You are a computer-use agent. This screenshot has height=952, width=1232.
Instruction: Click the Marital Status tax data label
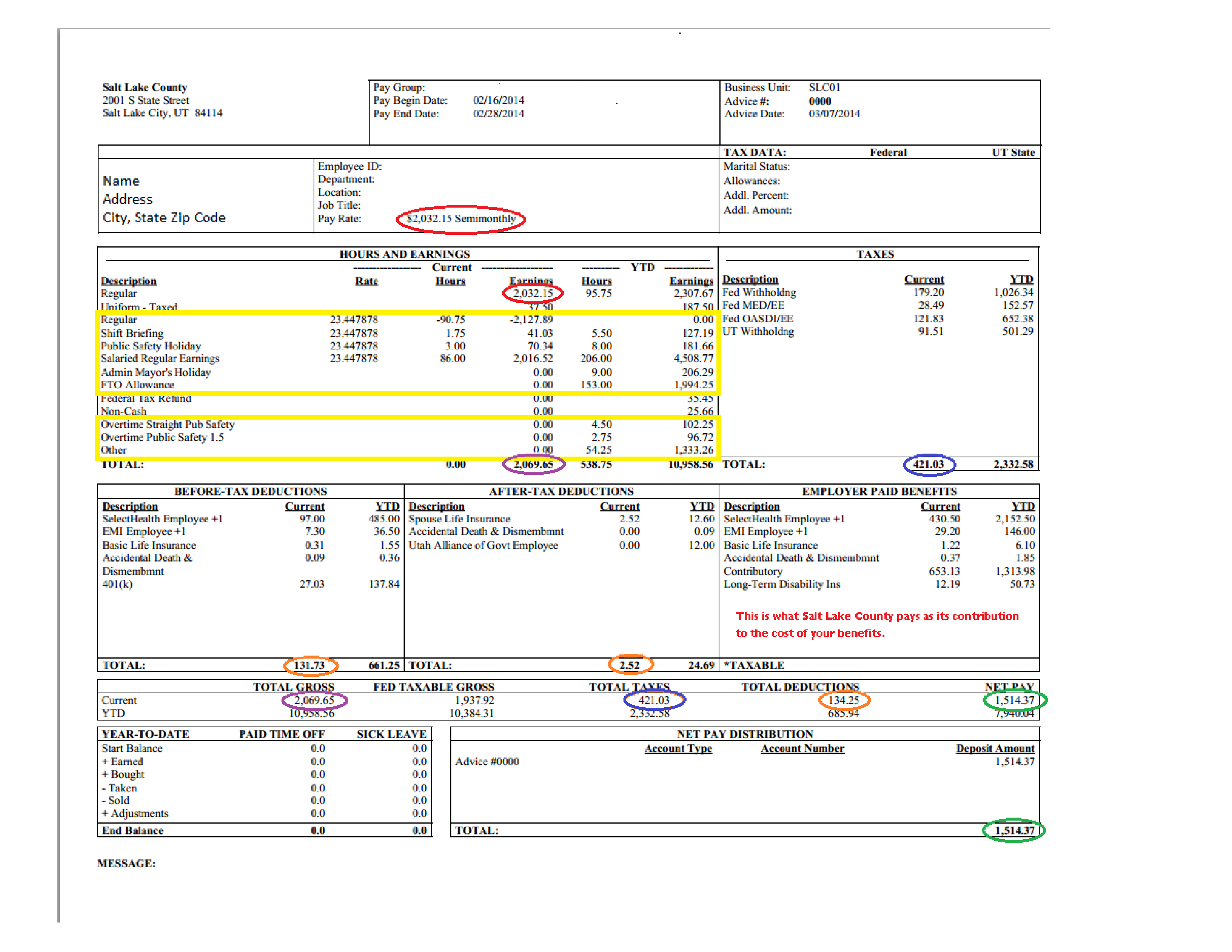(x=756, y=166)
